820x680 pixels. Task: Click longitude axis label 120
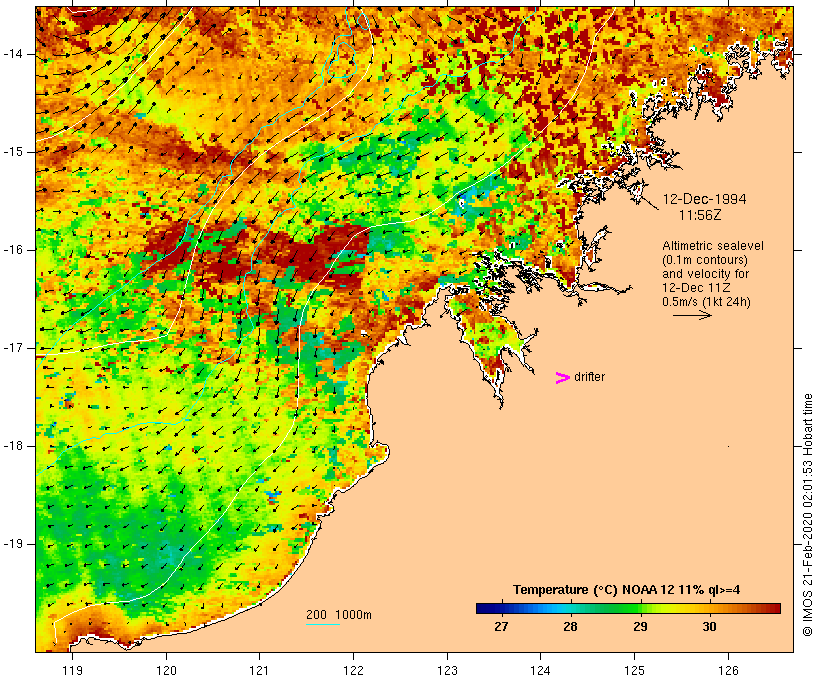(166, 670)
